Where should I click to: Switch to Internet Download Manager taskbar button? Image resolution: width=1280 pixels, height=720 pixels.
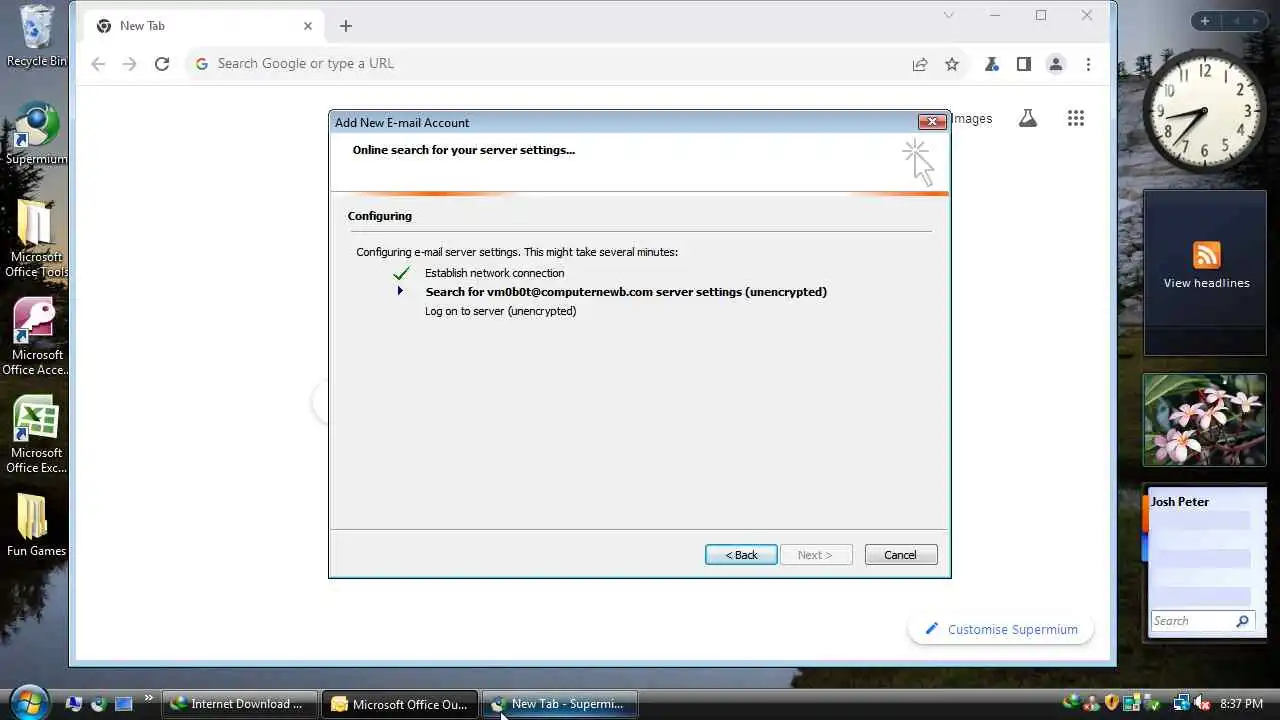pos(238,704)
